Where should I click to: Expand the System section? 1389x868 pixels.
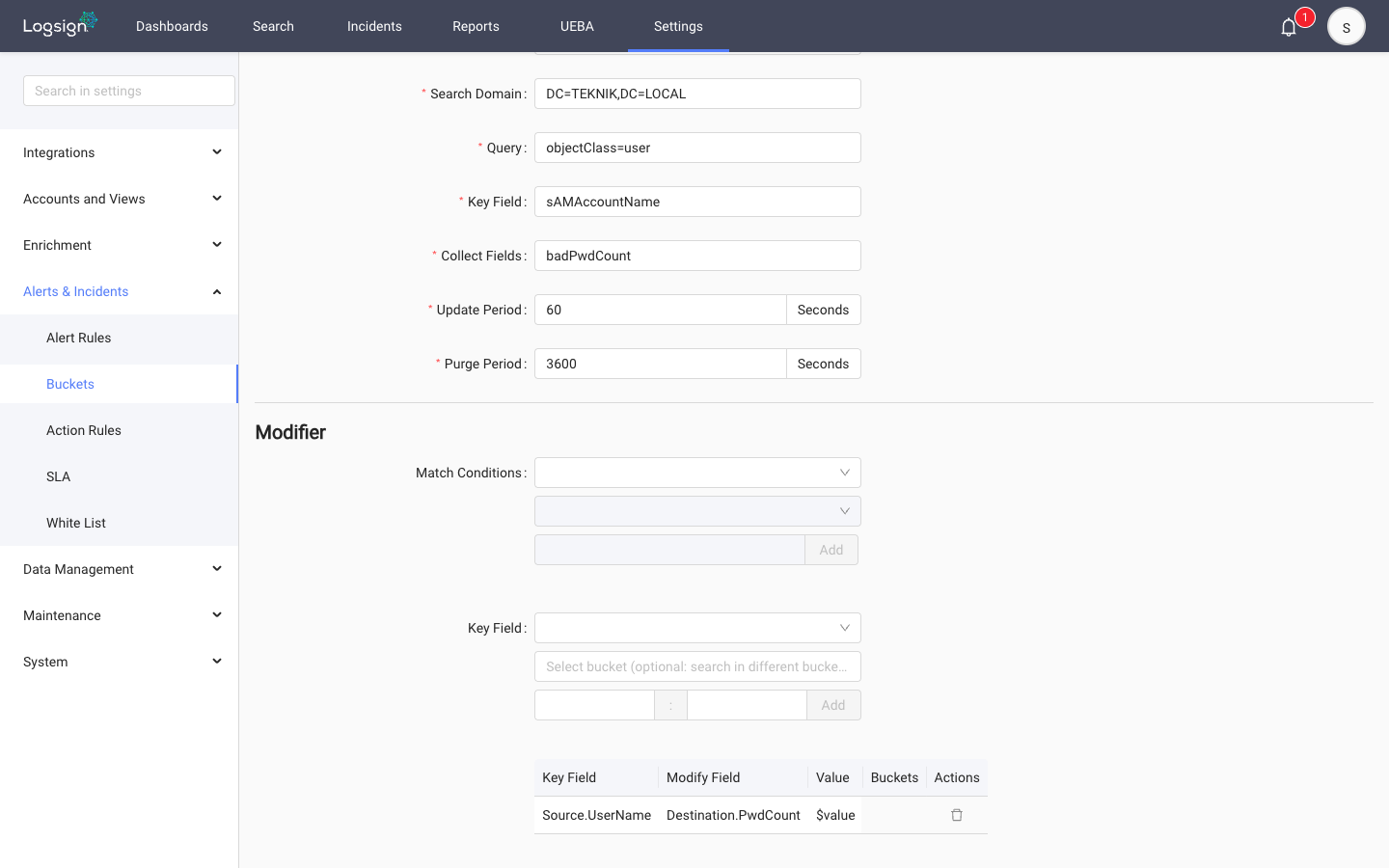(120, 662)
